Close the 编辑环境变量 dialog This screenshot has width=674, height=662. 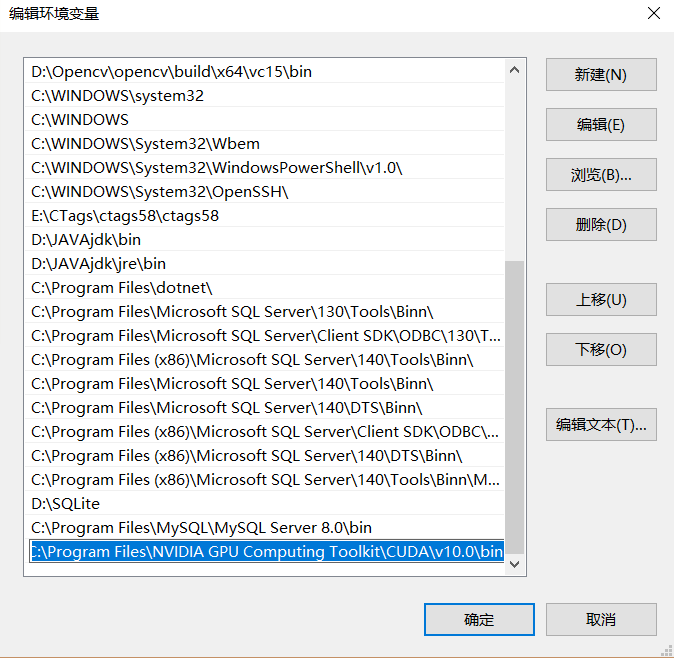[x=653, y=13]
